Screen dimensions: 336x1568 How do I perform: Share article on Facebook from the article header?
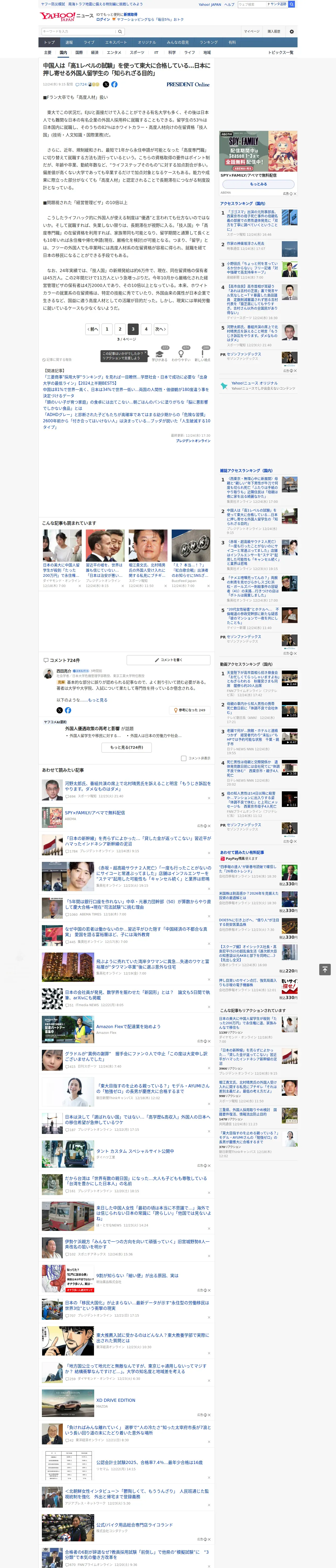point(114,85)
